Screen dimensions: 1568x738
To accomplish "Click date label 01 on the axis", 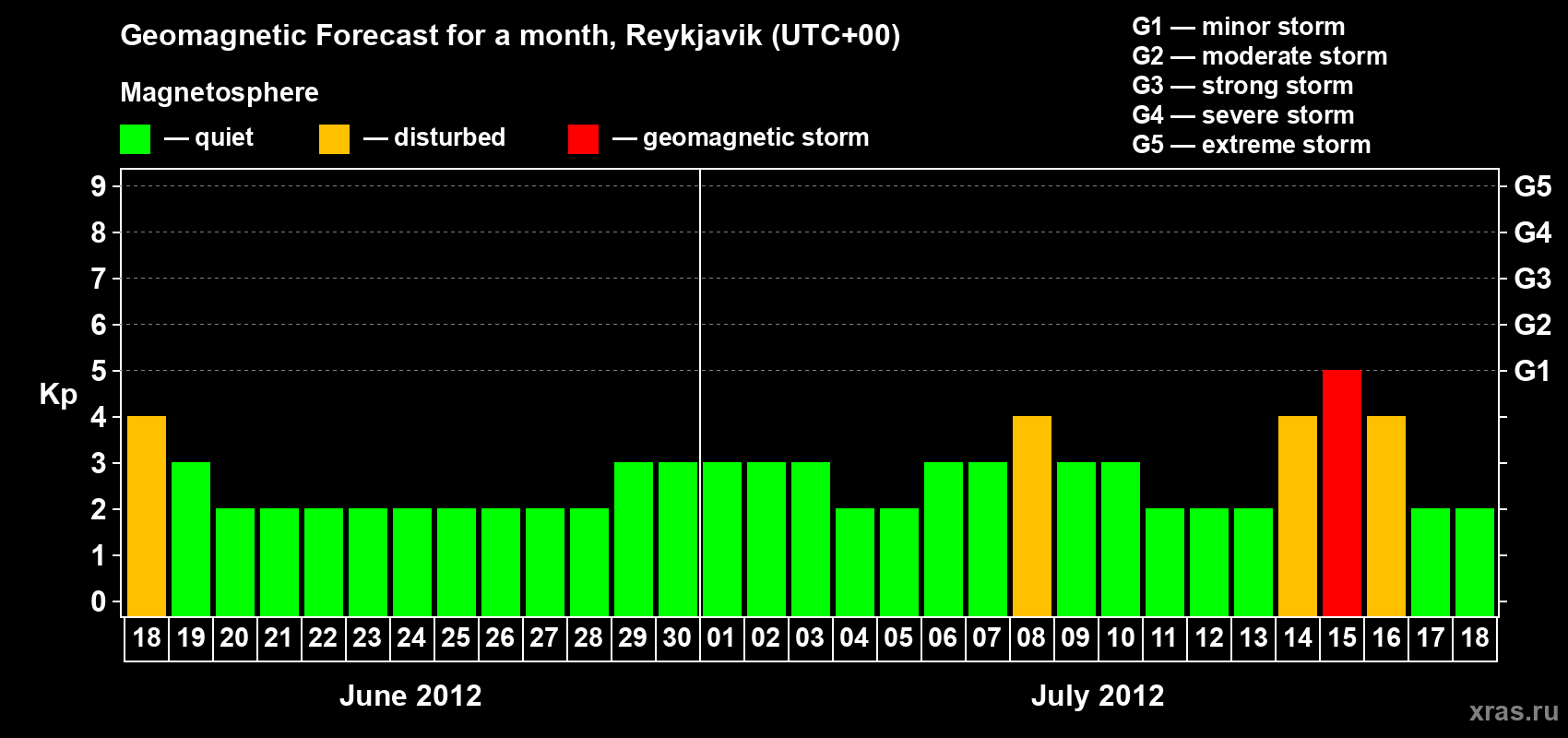I will click(721, 637).
